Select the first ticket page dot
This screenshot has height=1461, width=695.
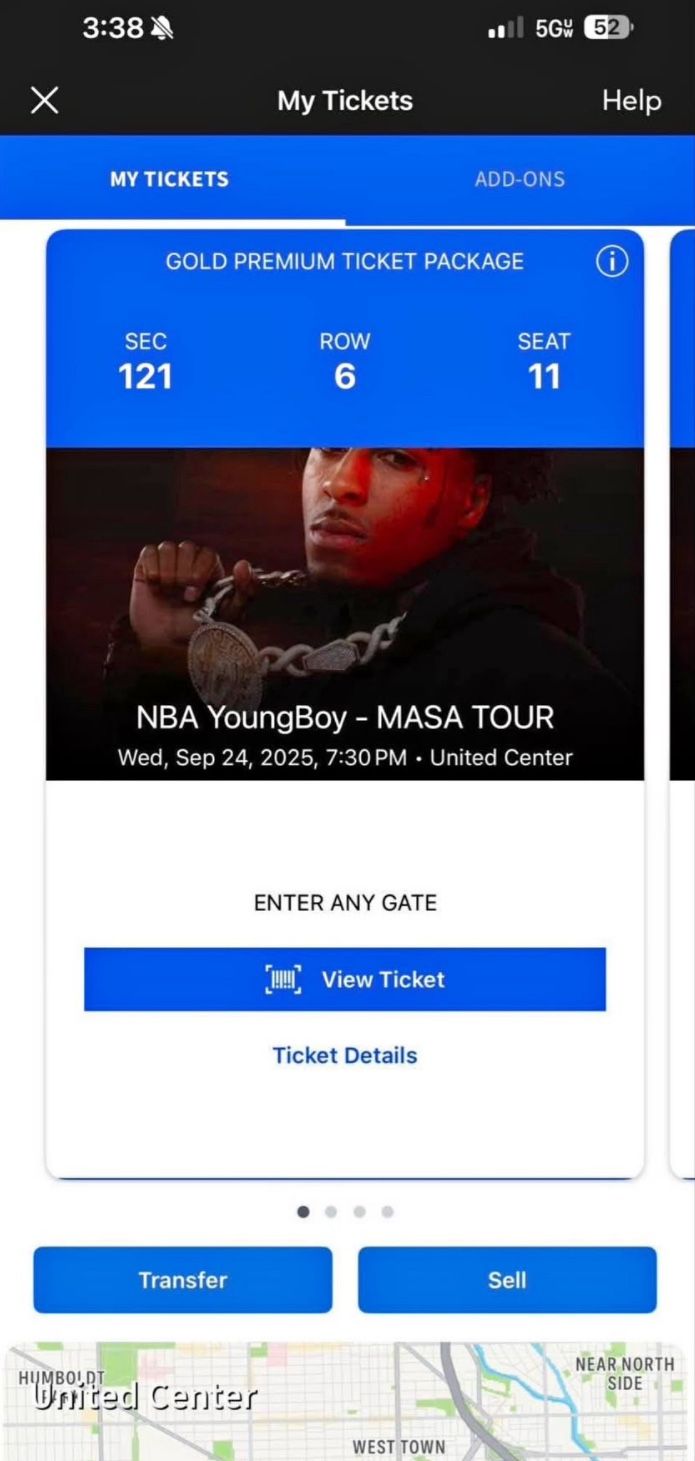click(x=303, y=1212)
